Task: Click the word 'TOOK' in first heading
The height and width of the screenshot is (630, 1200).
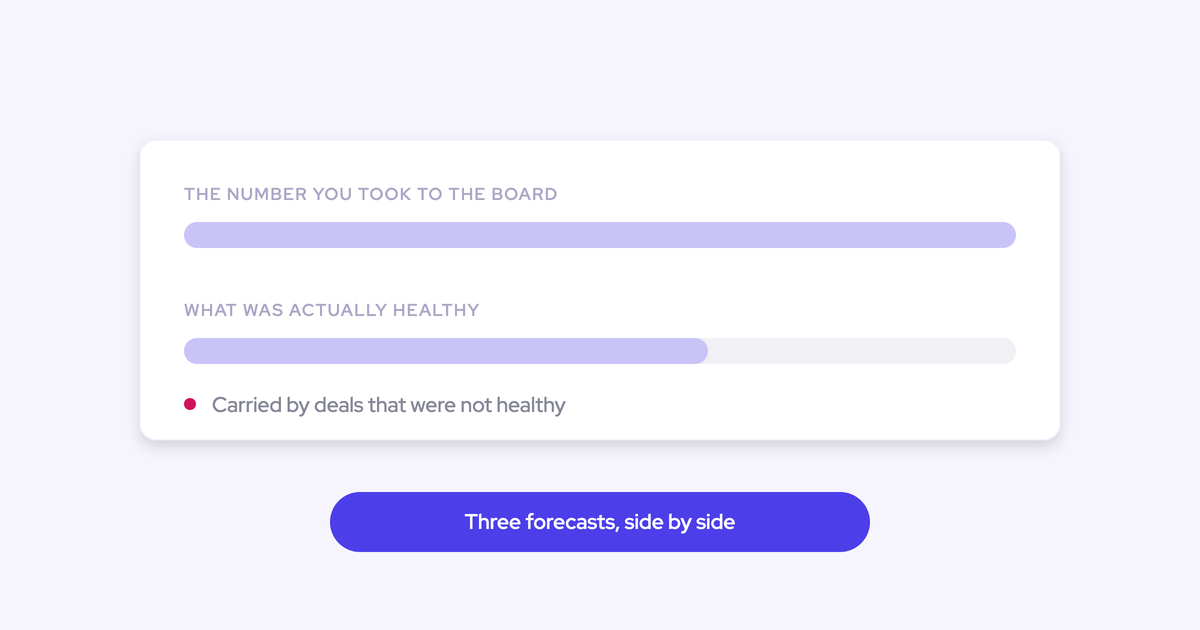Action: pos(385,194)
